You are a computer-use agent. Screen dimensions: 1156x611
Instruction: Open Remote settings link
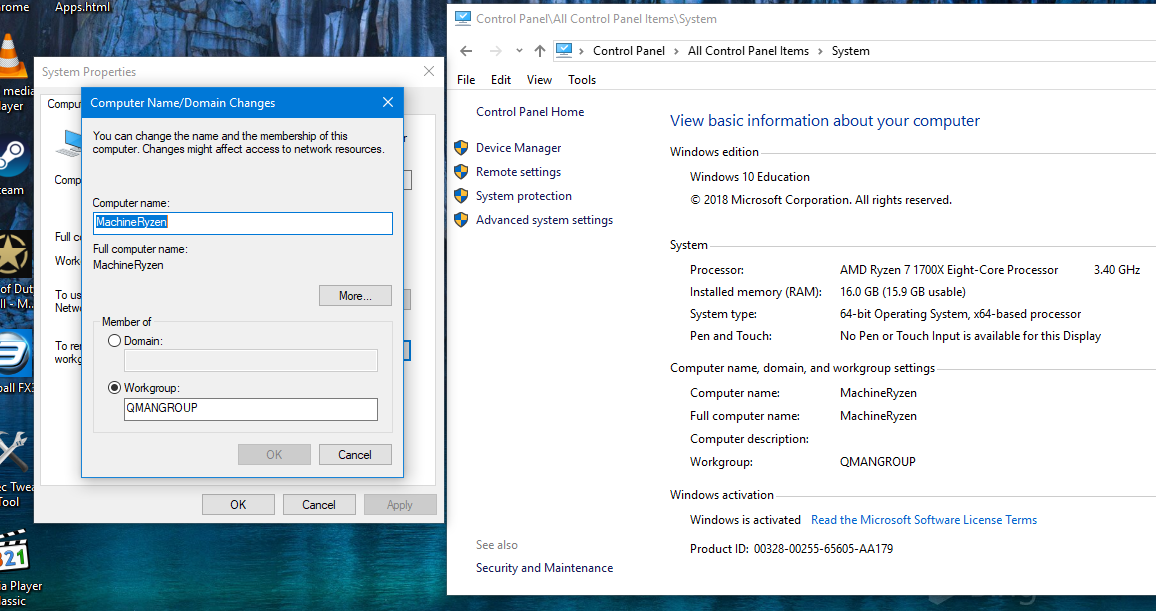pyautogui.click(x=518, y=172)
